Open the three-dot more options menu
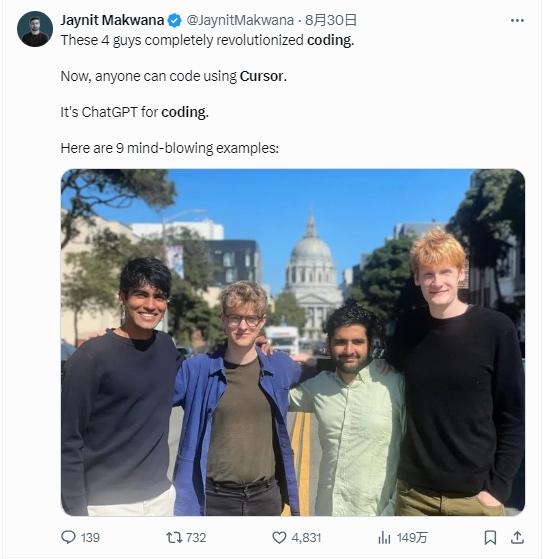Image resolution: width=543 pixels, height=559 pixels. 517,21
